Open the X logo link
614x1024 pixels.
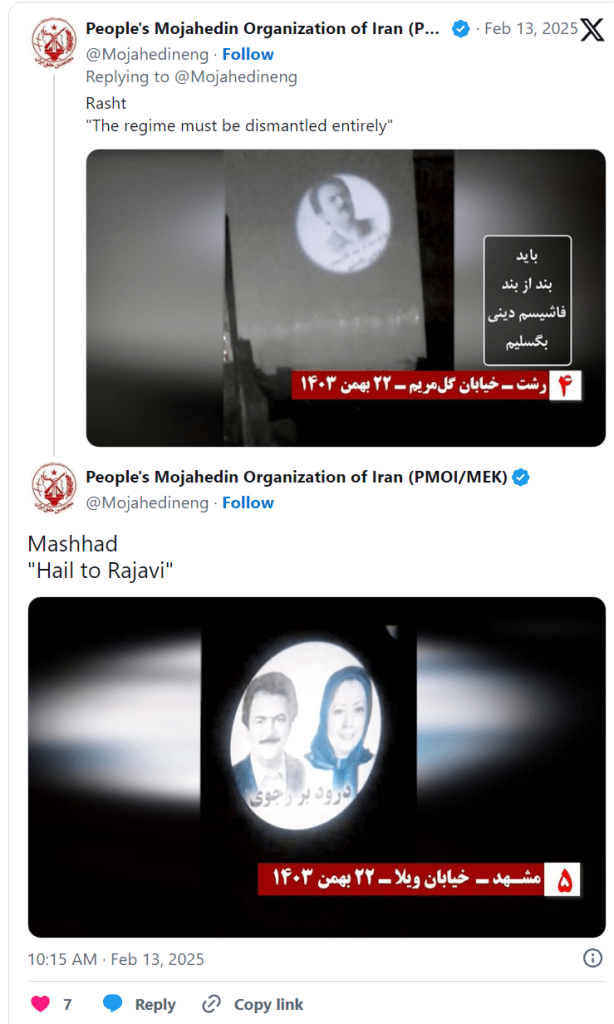point(592,30)
